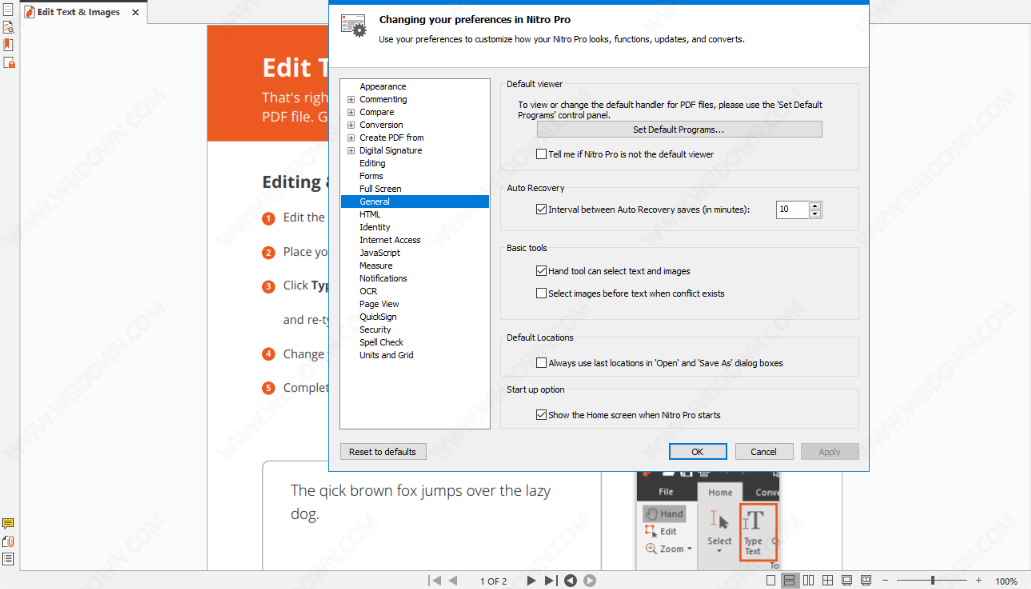Switch to continuous page view

pos(789,580)
